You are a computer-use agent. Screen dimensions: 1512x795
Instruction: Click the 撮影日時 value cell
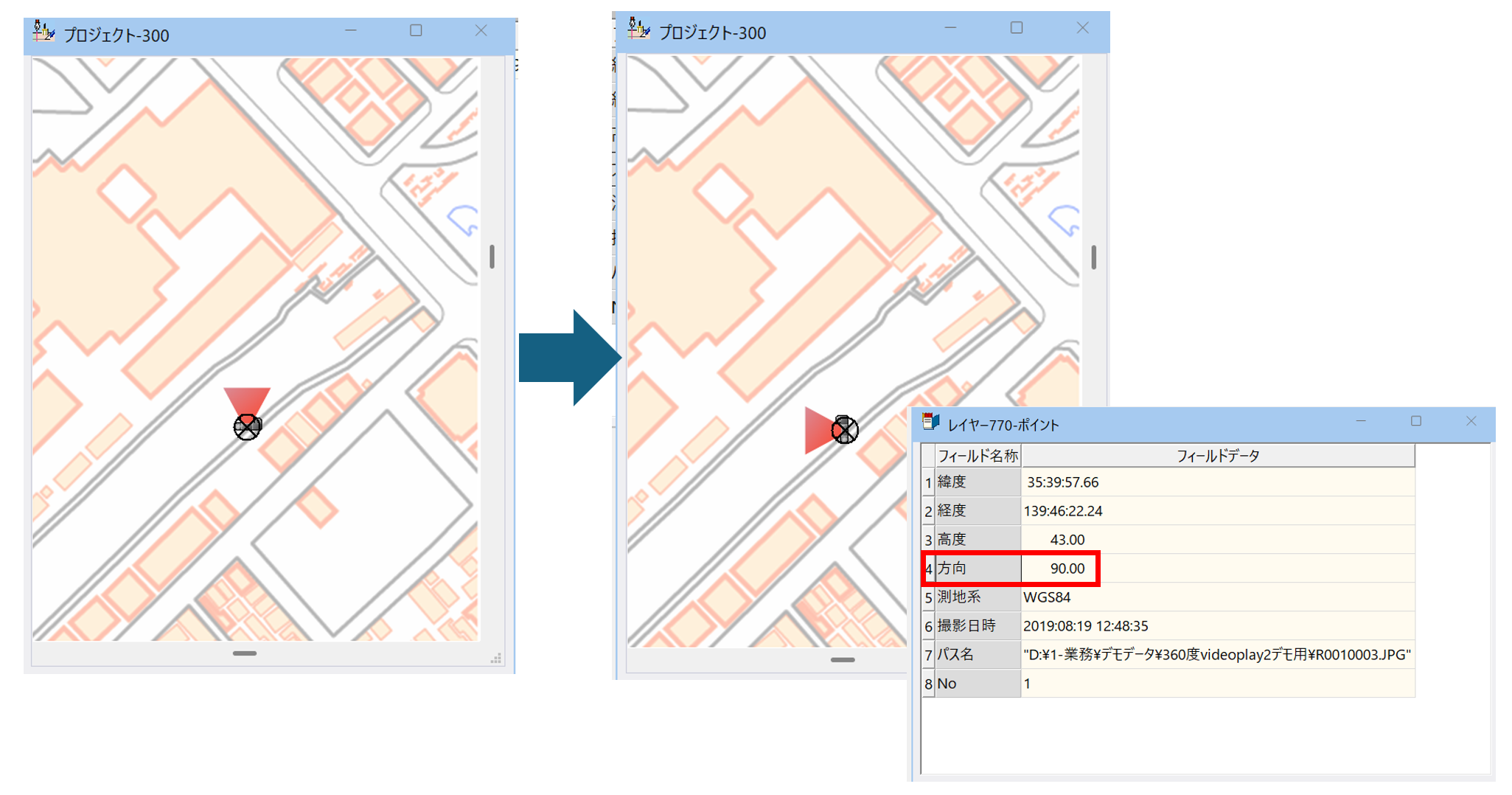point(1085,626)
